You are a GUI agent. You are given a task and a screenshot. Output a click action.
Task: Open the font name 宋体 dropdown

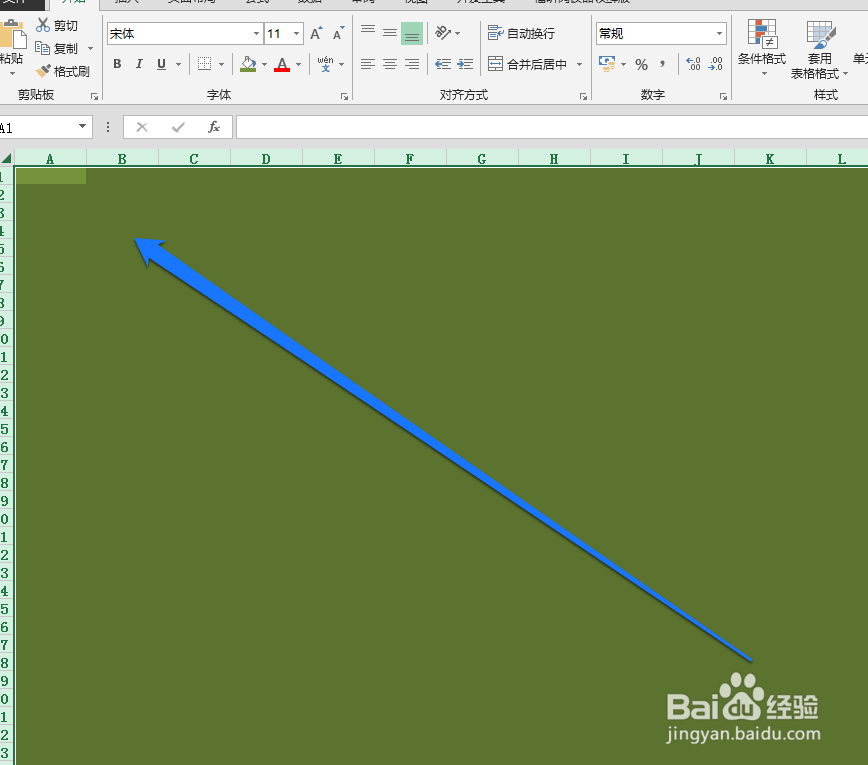coord(256,34)
